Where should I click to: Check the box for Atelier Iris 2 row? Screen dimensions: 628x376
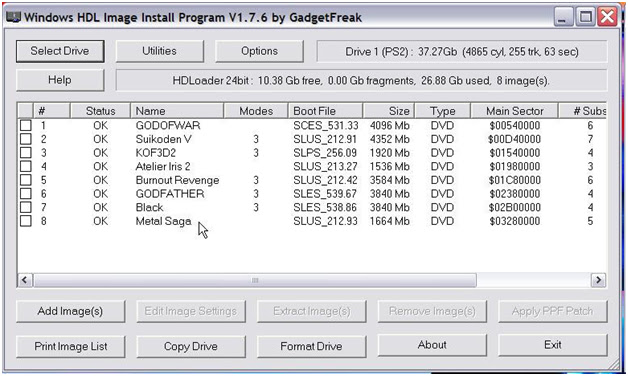coord(26,166)
